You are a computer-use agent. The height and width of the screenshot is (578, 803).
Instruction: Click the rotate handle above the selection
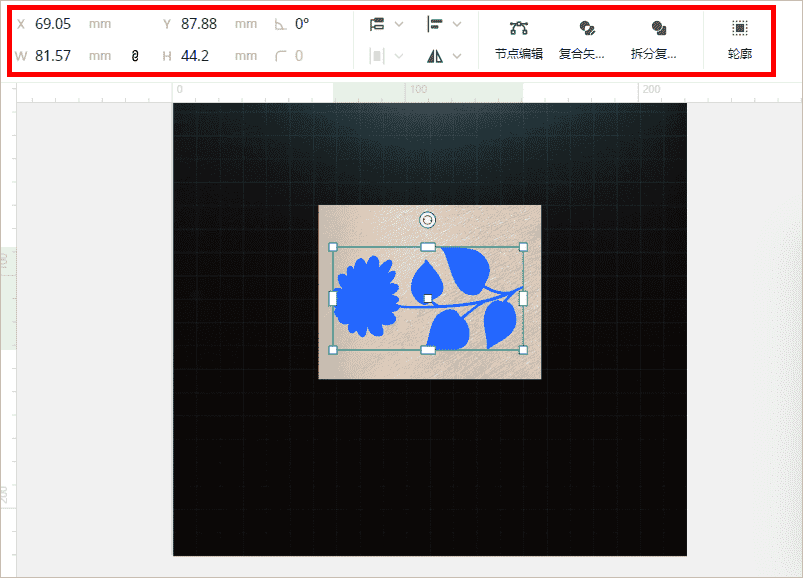(428, 220)
